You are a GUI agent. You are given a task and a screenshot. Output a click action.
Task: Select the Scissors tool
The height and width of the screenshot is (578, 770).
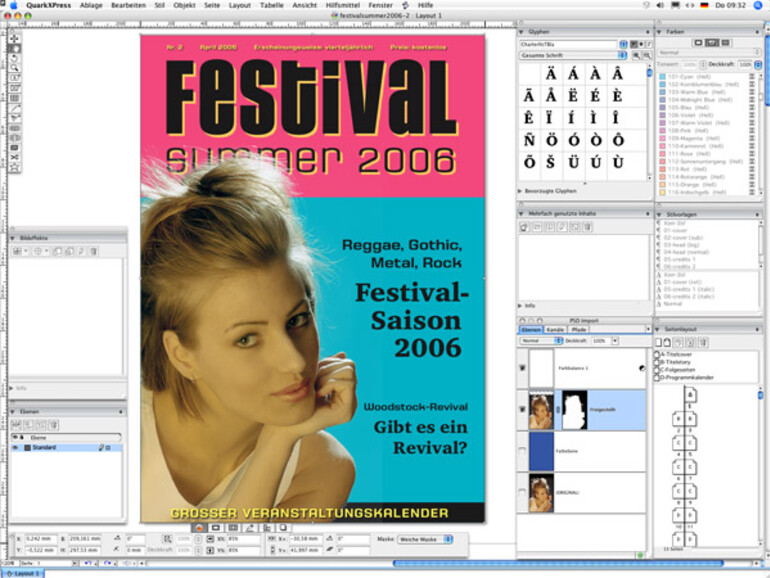tap(15, 157)
